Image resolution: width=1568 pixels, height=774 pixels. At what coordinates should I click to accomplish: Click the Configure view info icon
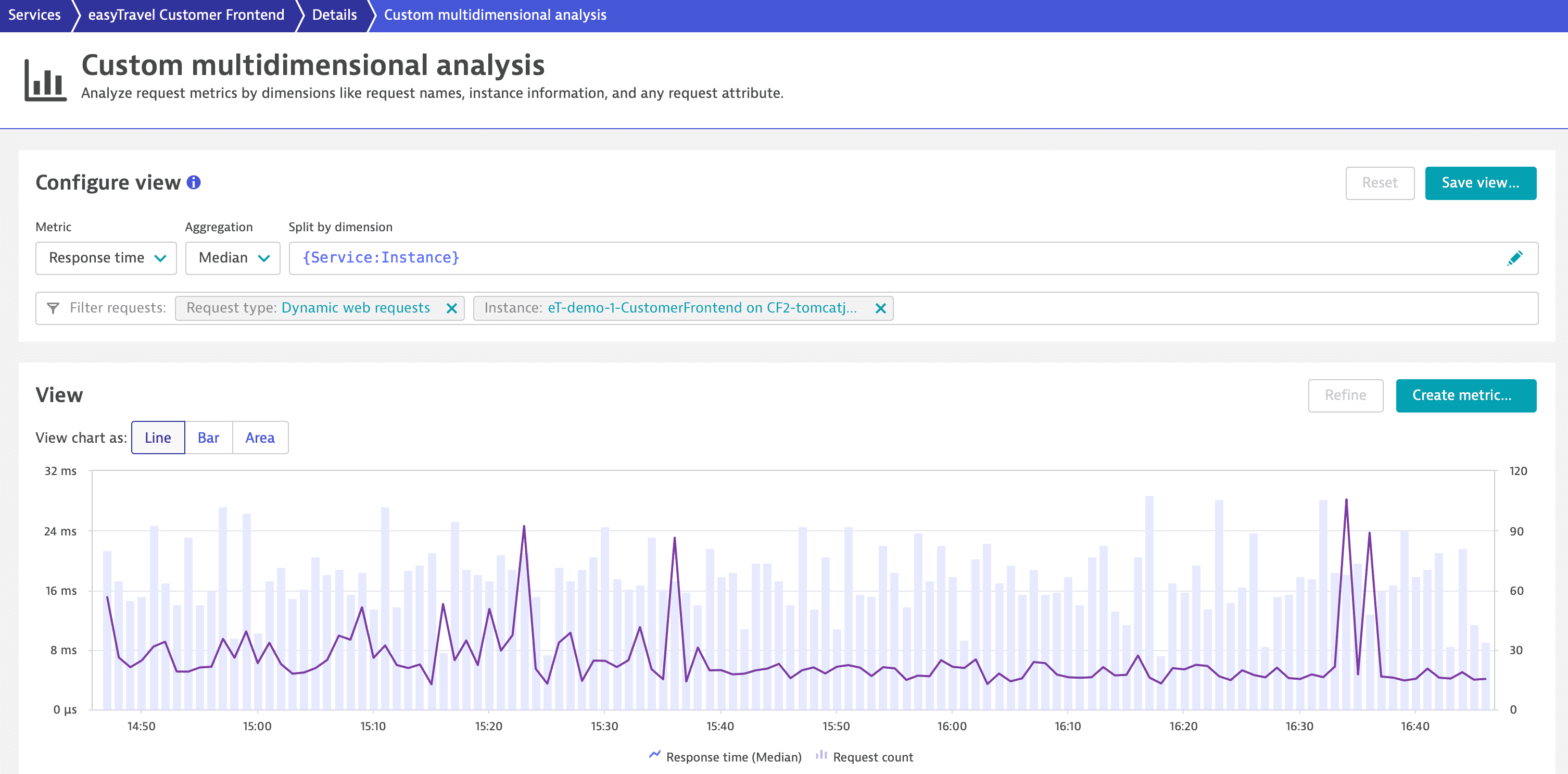[x=194, y=182]
